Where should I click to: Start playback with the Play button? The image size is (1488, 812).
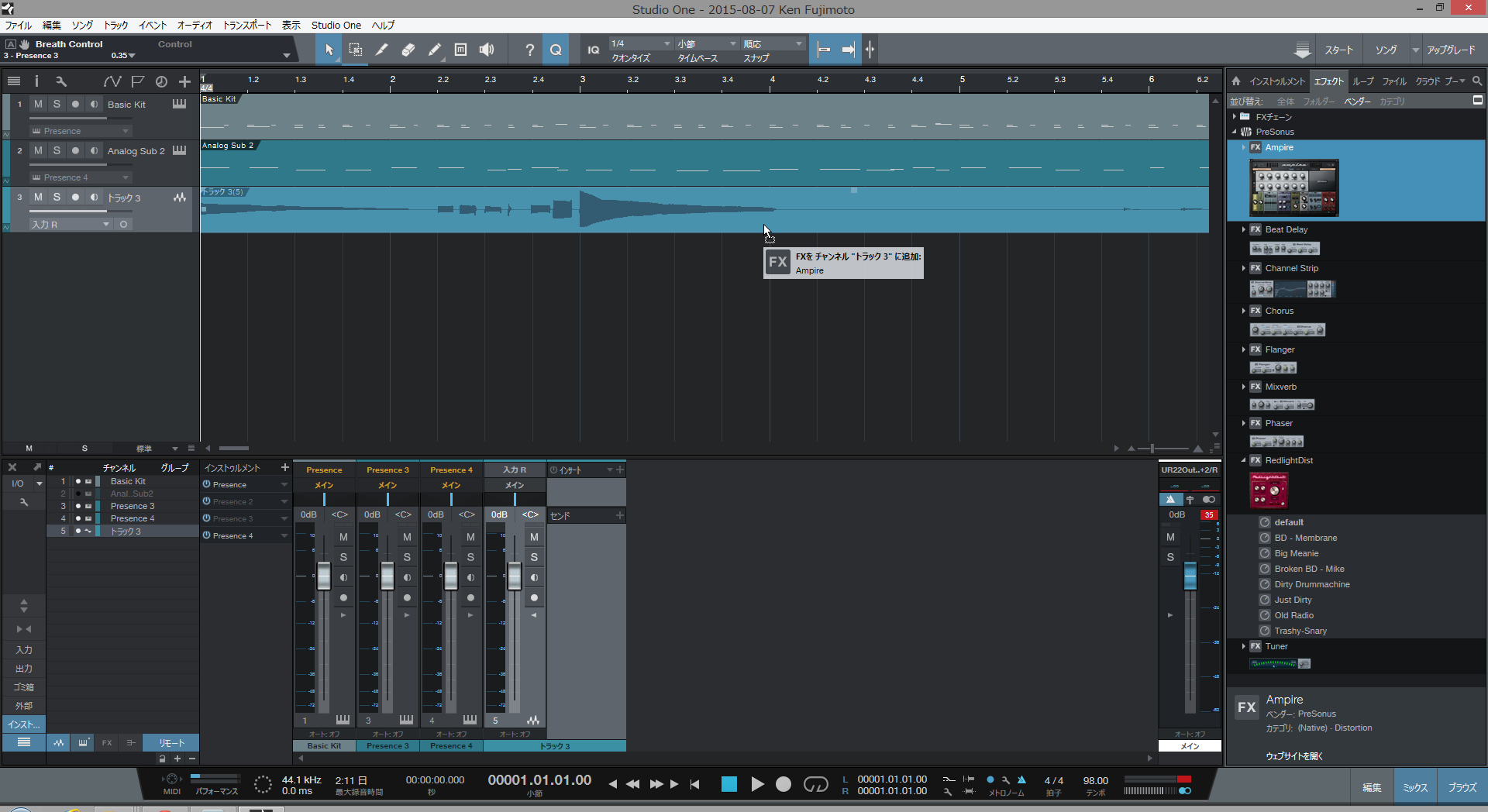click(757, 784)
